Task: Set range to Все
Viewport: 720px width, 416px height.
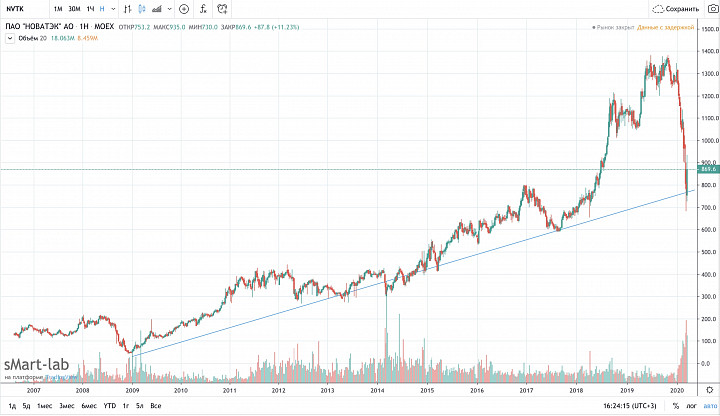Action: 156,406
